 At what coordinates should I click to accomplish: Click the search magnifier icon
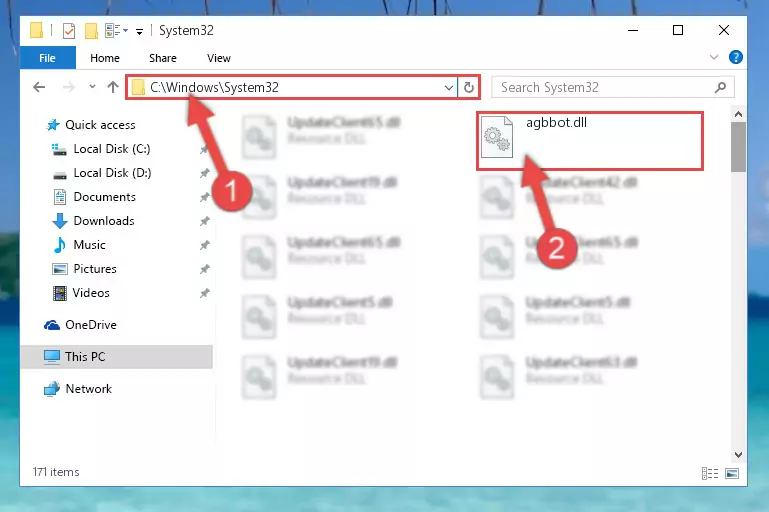720,87
